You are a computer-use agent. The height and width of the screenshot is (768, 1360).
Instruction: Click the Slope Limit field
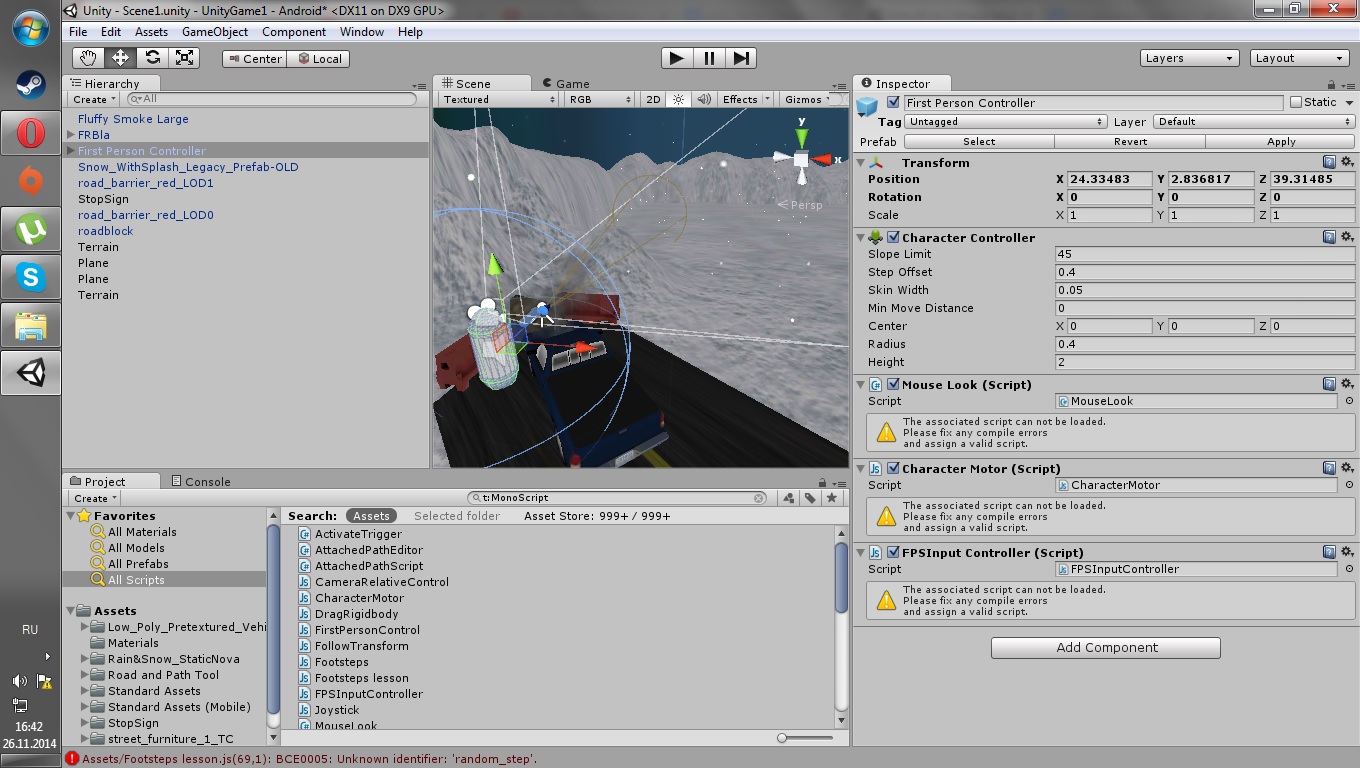tap(1205, 254)
